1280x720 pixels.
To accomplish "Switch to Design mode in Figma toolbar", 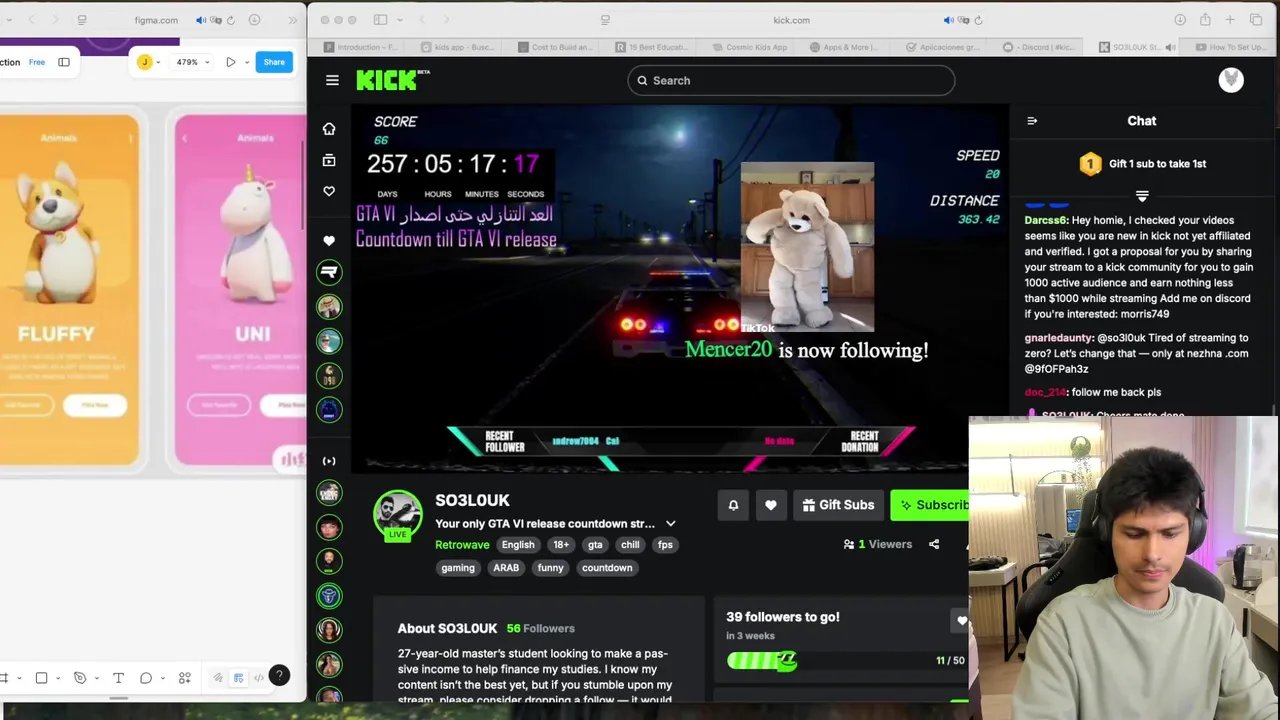I will tap(238, 678).
